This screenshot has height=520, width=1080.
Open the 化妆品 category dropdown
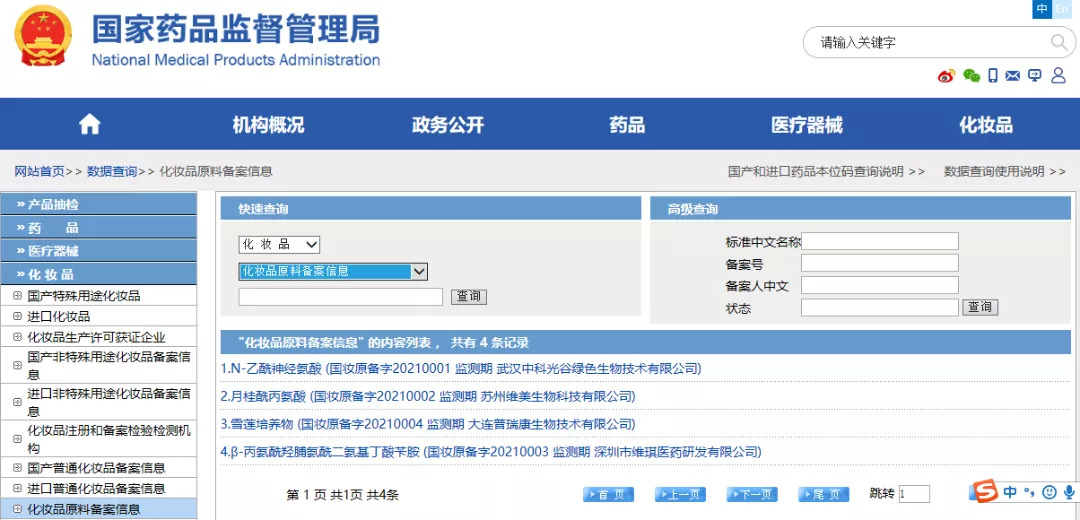pos(279,245)
